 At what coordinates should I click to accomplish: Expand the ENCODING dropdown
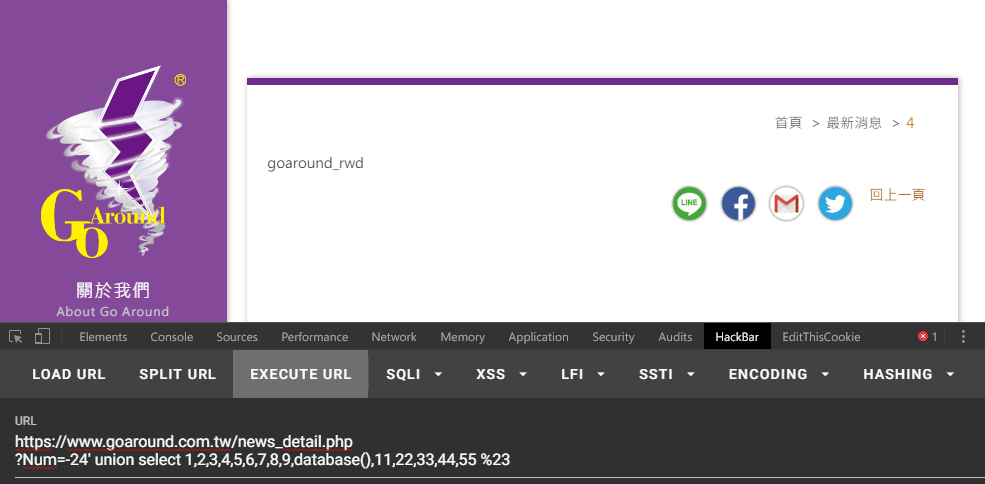coord(779,374)
